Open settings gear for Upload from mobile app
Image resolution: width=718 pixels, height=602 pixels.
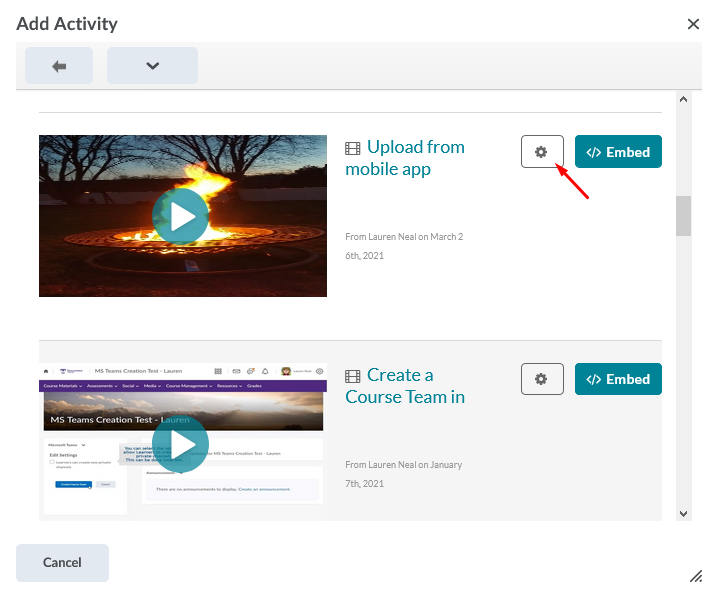(x=542, y=152)
